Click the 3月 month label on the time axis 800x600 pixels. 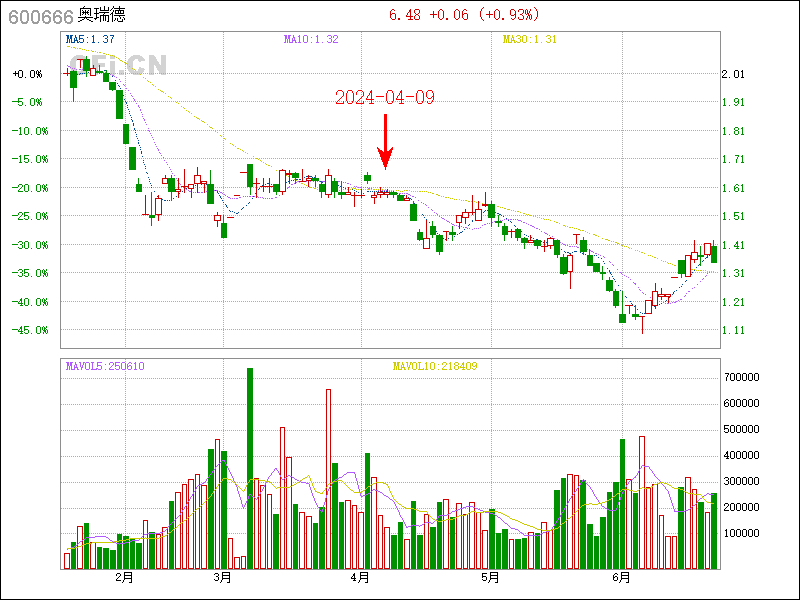[x=222, y=578]
